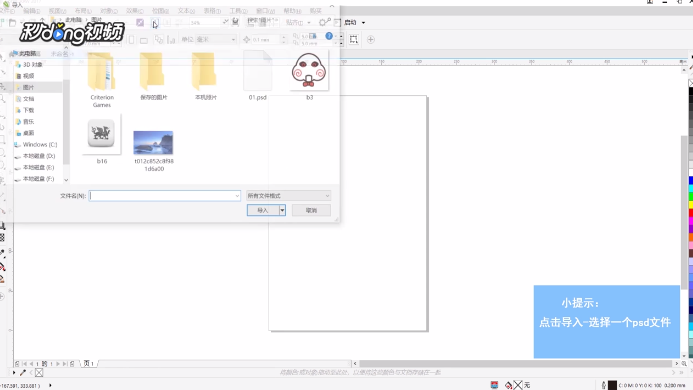
Task: Open 下载 in the navigation pane
Action: tap(28, 110)
